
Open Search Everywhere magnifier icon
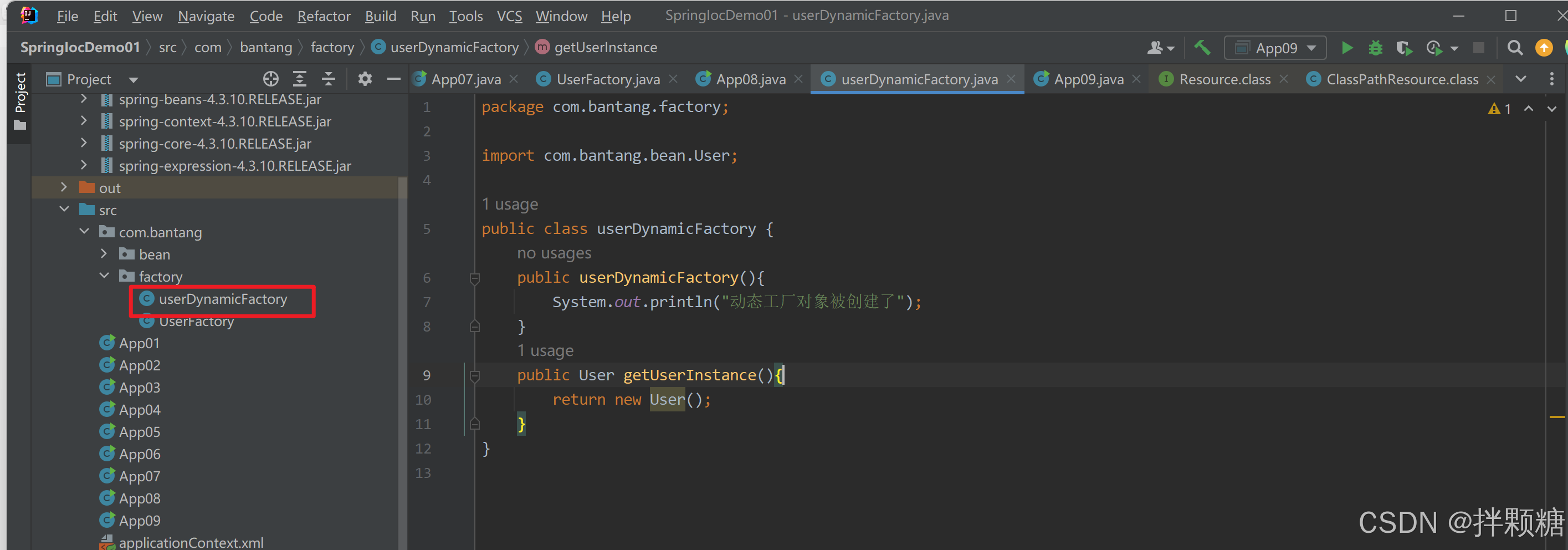pos(1515,48)
